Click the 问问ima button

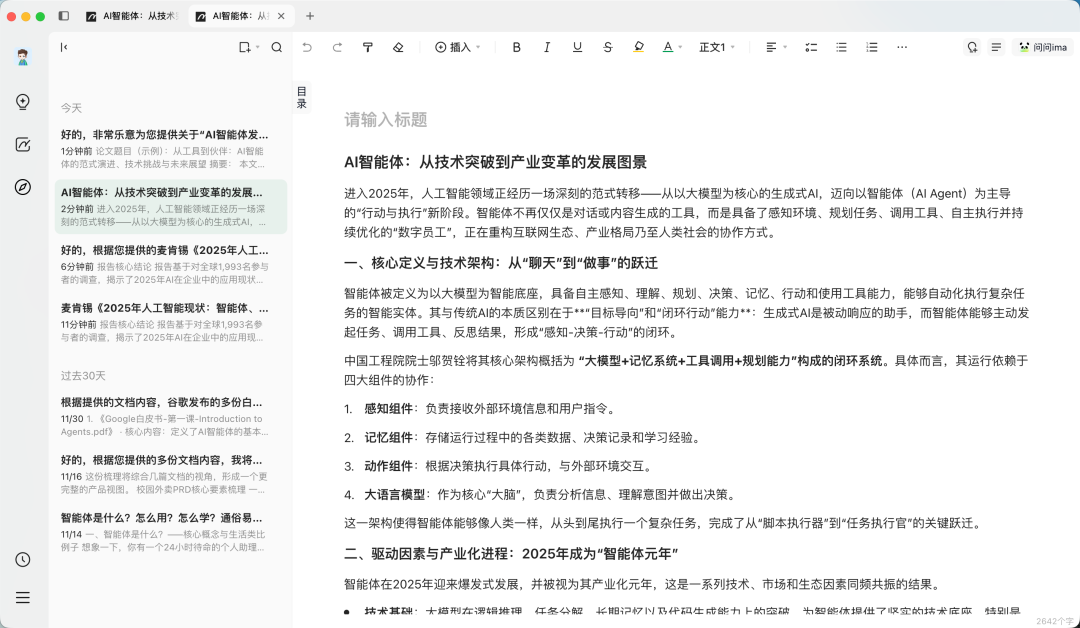[1043, 47]
